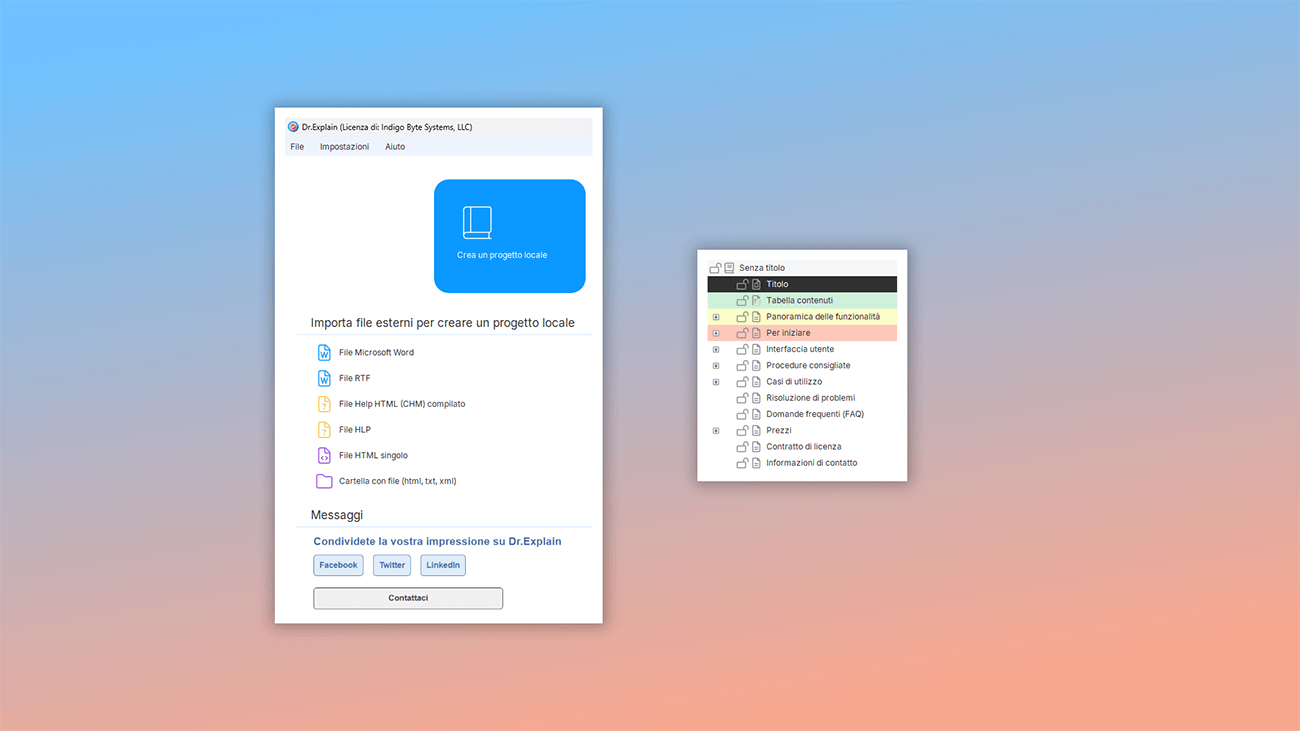Viewport: 1300px width, 731px height.
Task: Click the File Microsoft Word import icon
Action: point(323,352)
